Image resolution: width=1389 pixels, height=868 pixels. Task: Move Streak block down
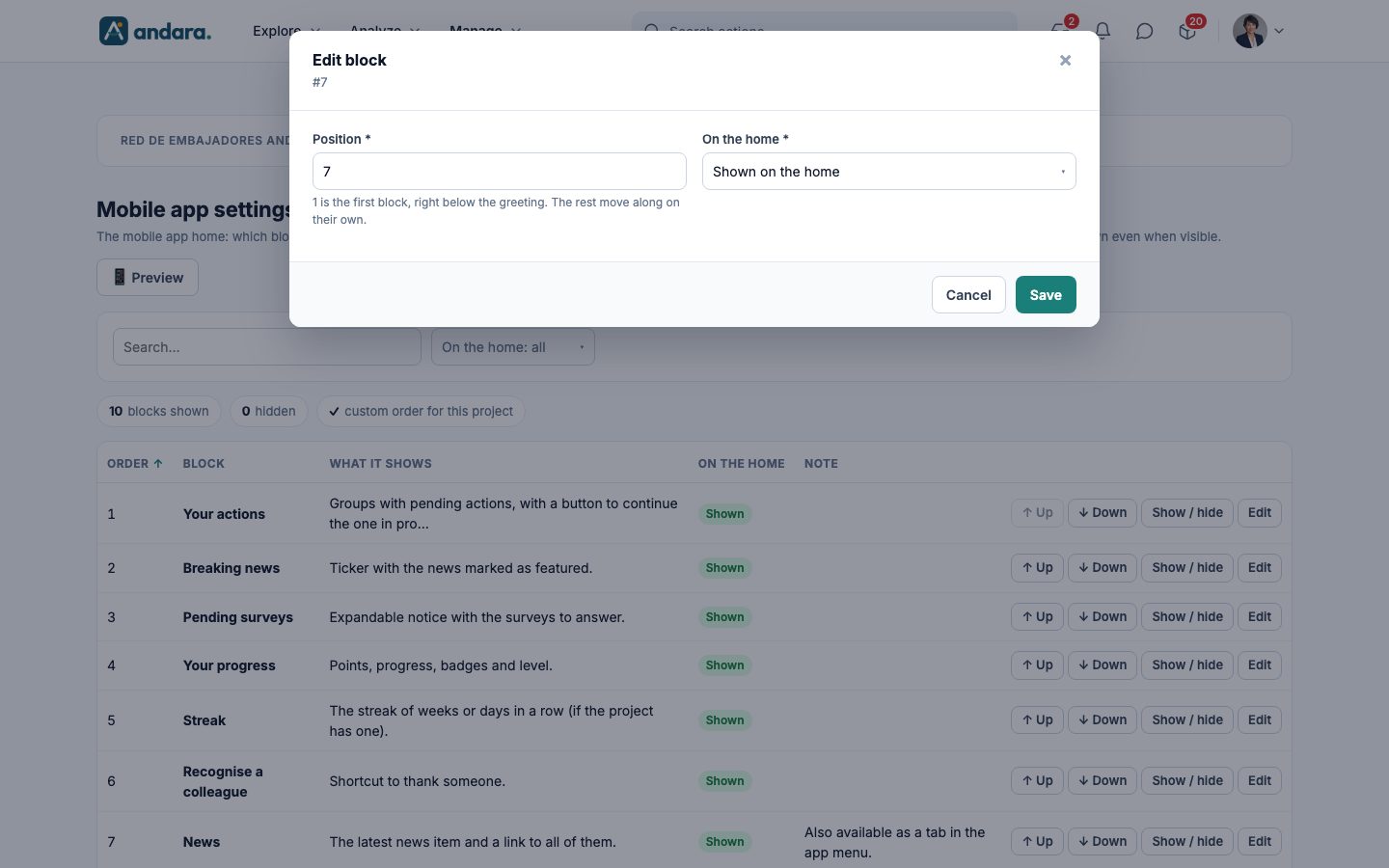click(1103, 720)
